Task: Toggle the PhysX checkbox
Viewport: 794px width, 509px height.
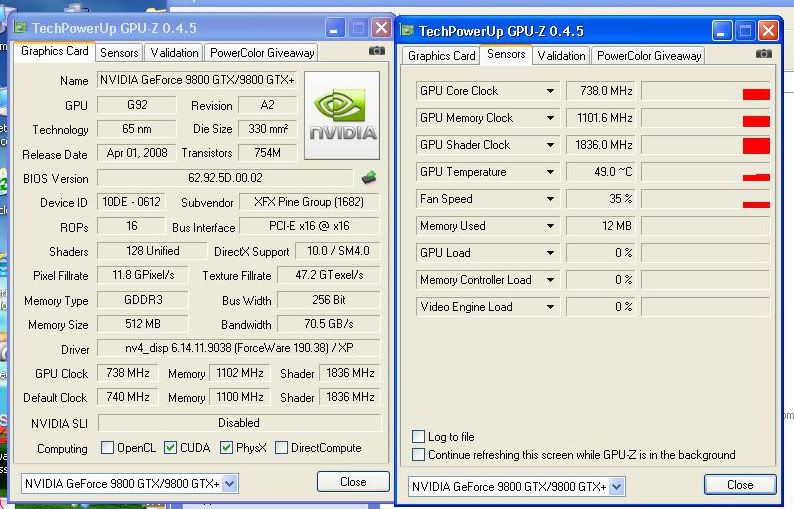Action: (x=226, y=448)
